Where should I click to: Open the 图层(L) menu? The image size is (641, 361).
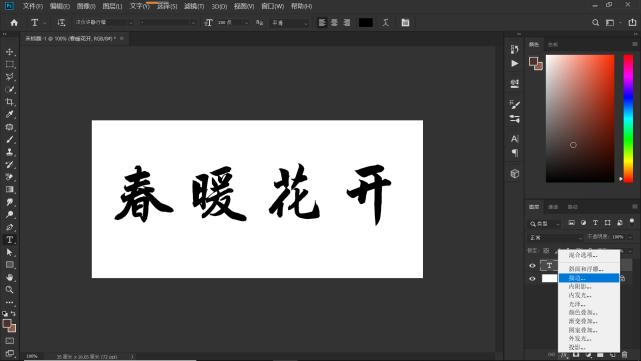pyautogui.click(x=112, y=6)
